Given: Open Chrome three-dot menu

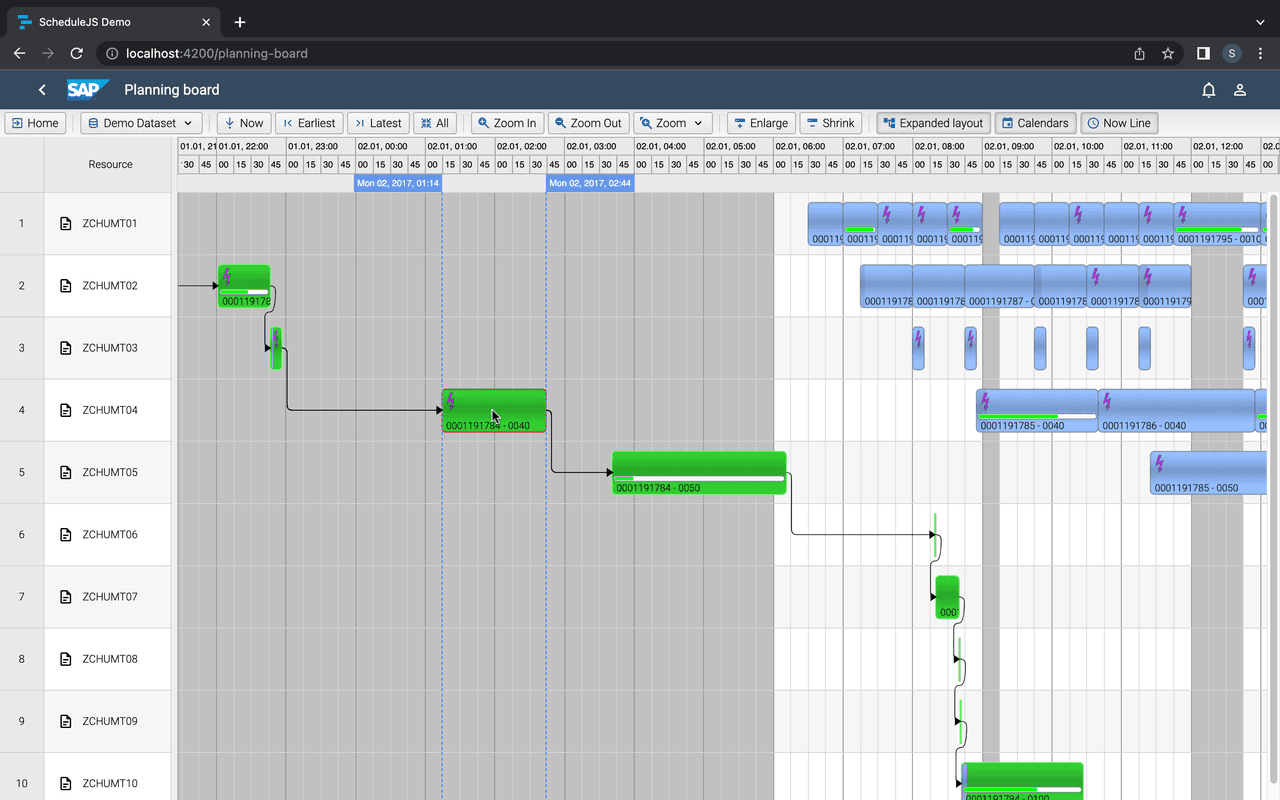Looking at the screenshot, I should pyautogui.click(x=1260, y=54).
